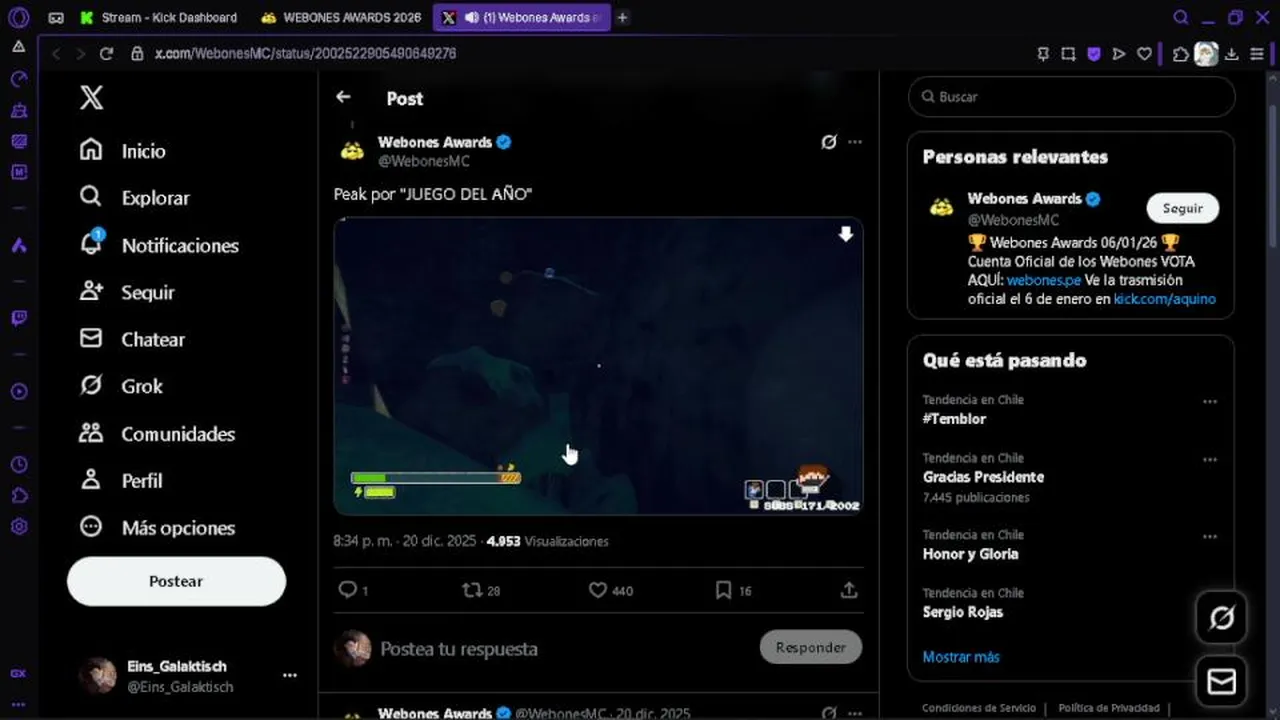Focus the Buscar search field

tap(1071, 97)
